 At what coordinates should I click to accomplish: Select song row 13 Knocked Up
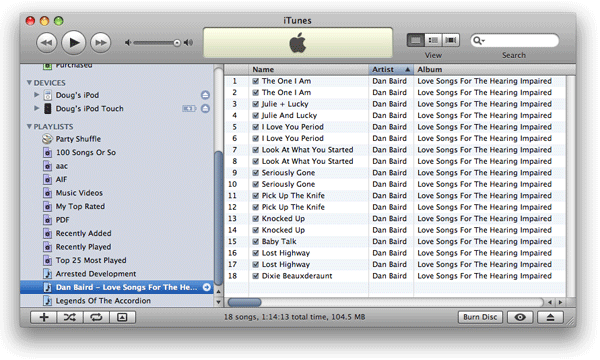[395, 219]
